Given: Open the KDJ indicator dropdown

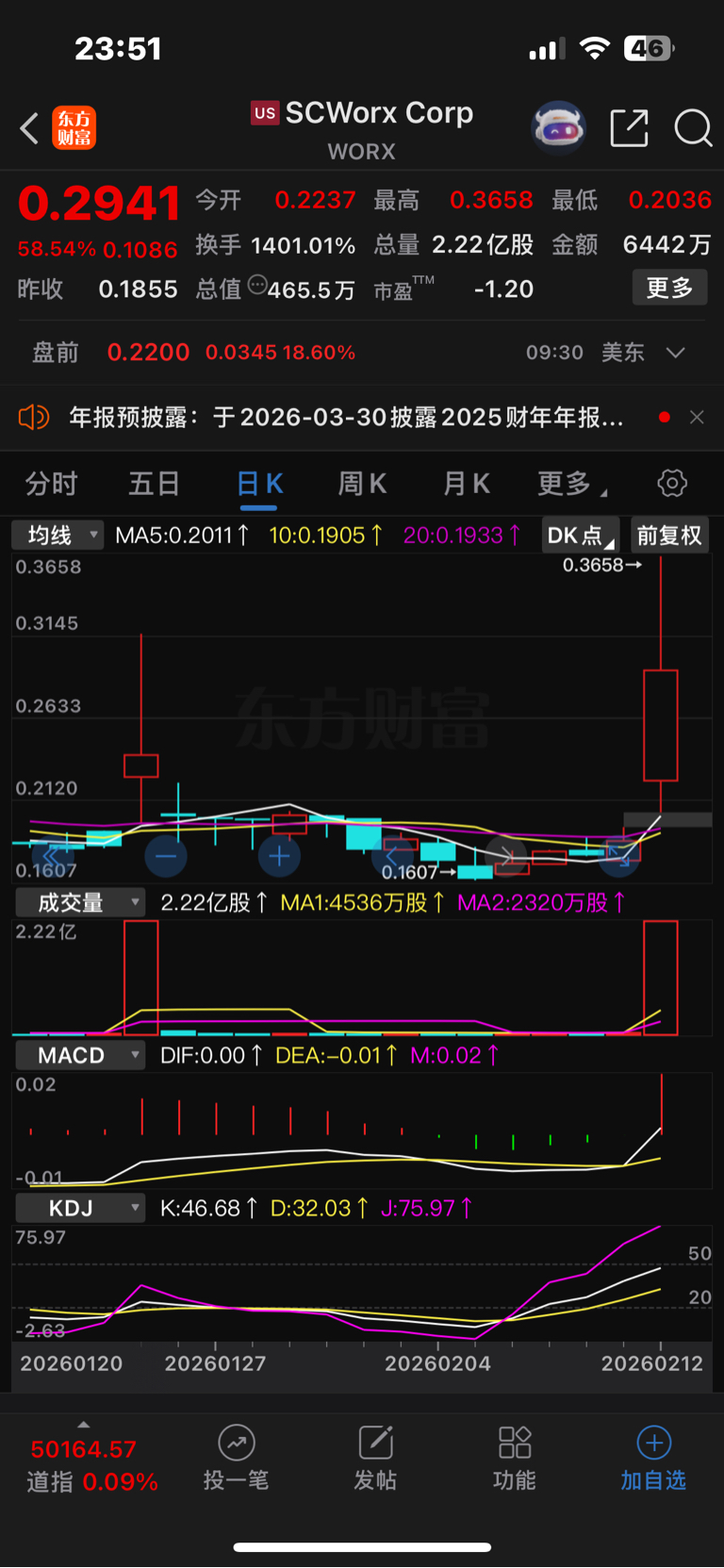Looking at the screenshot, I should (x=80, y=1208).
